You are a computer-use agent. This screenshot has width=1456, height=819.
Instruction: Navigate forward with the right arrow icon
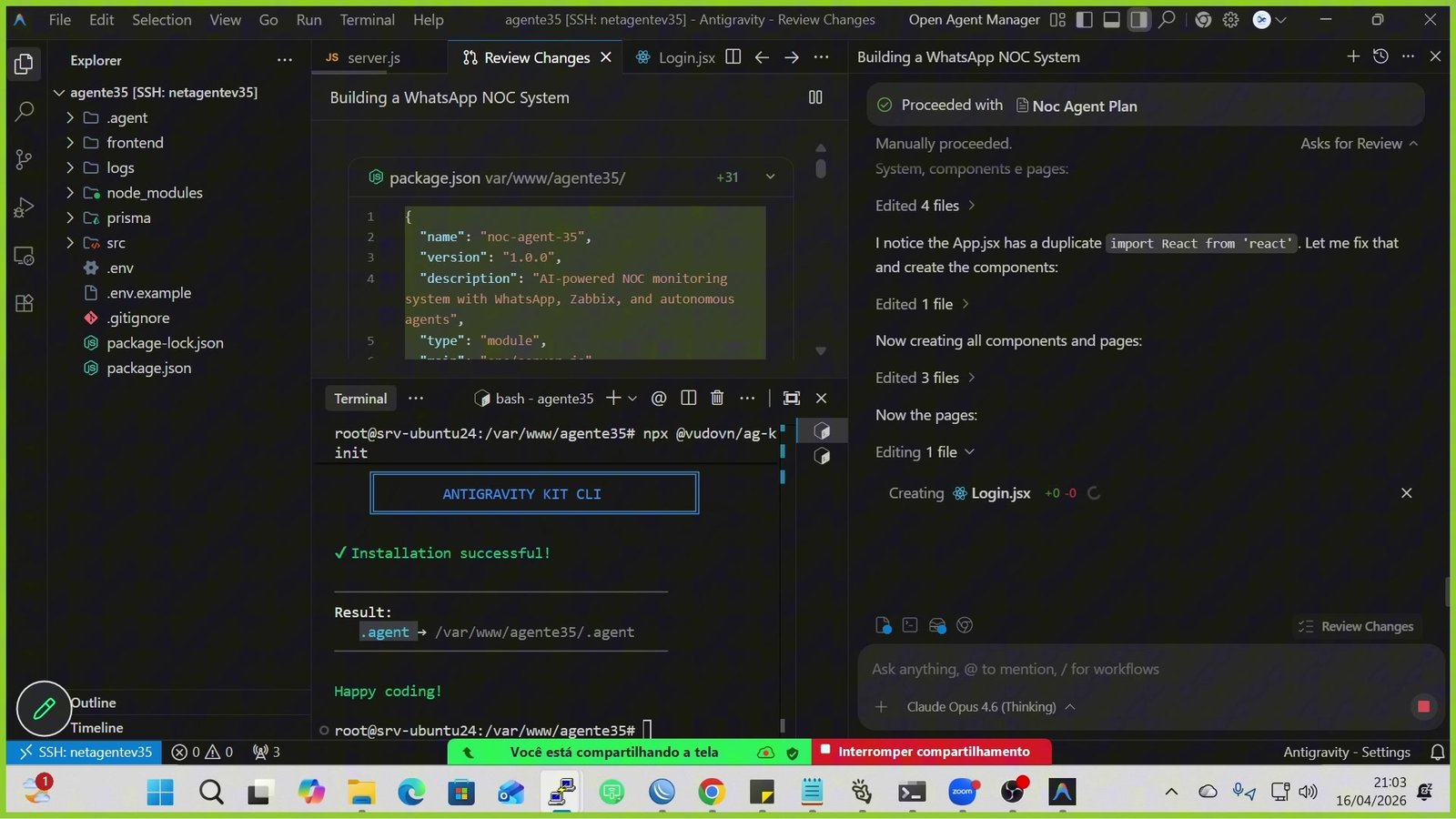pyautogui.click(x=792, y=57)
